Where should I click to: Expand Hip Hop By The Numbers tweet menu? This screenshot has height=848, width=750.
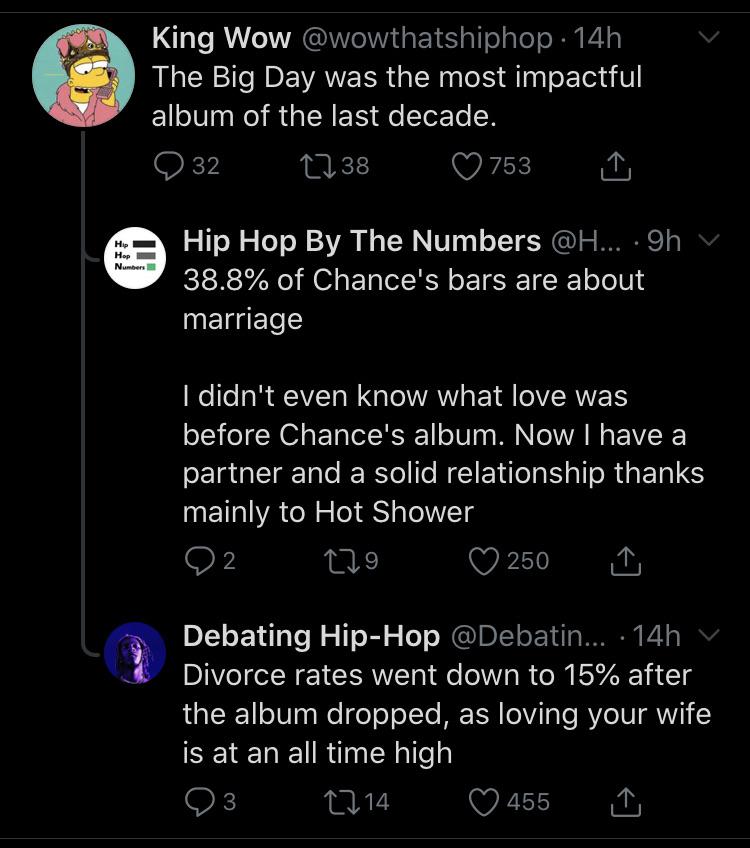(x=708, y=241)
